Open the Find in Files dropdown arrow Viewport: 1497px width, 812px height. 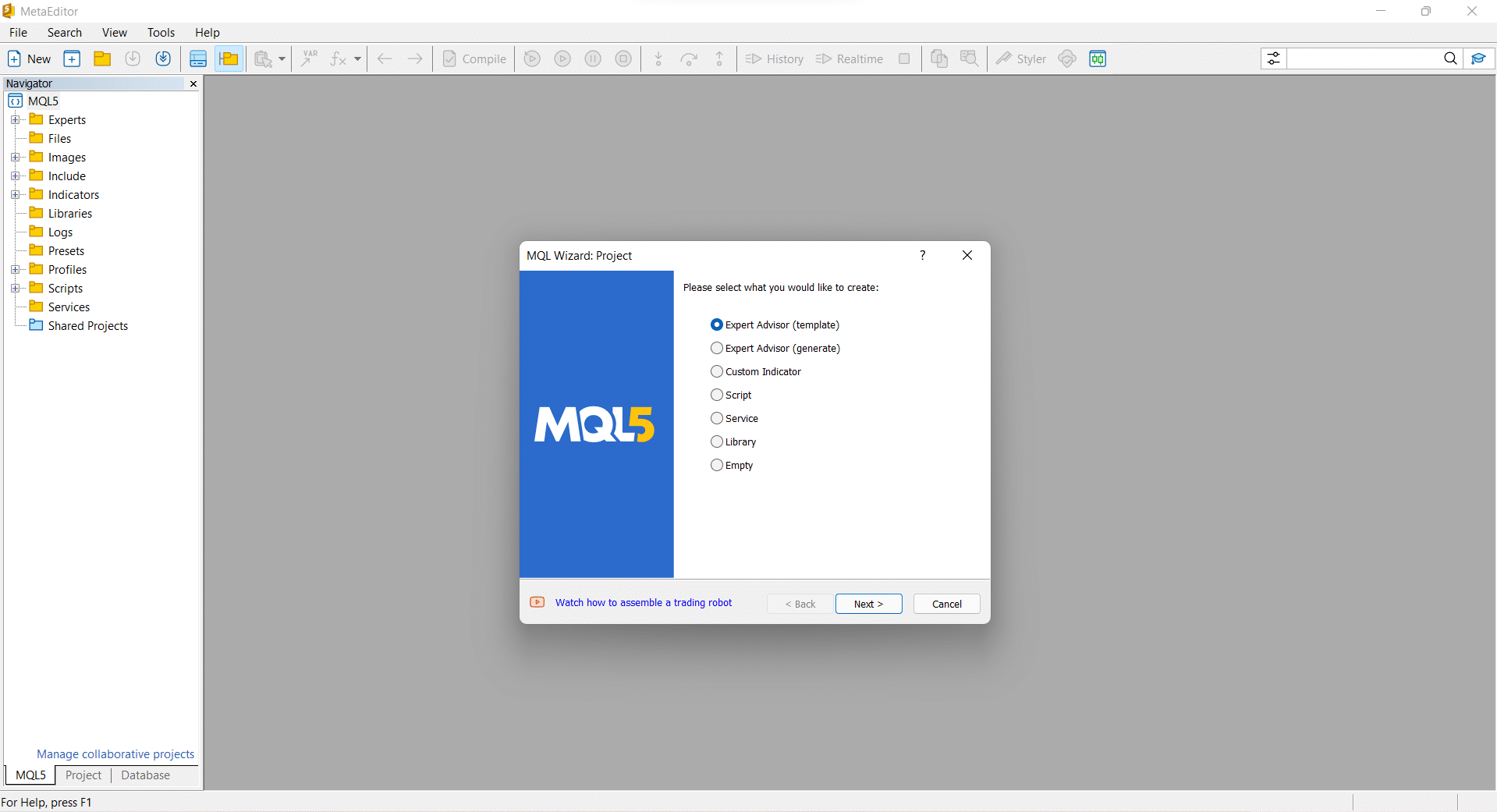(282, 59)
